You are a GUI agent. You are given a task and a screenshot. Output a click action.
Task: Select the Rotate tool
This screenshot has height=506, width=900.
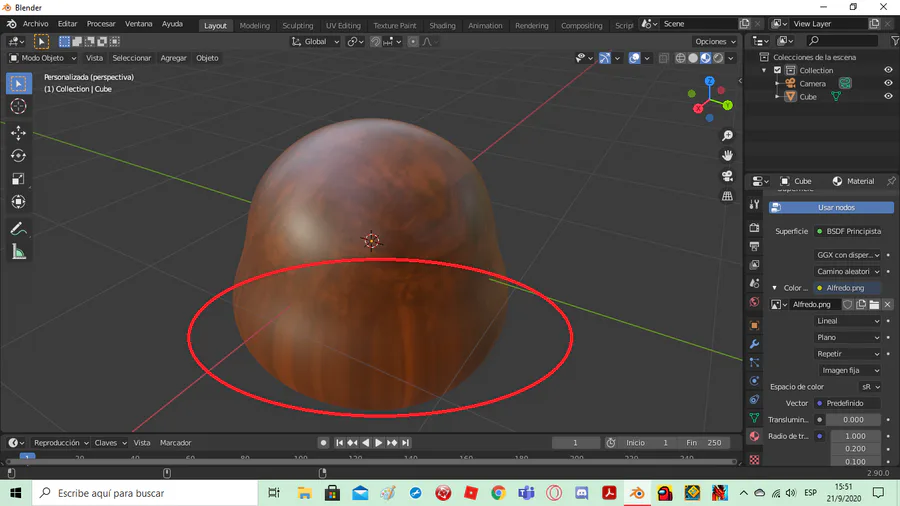(18, 156)
